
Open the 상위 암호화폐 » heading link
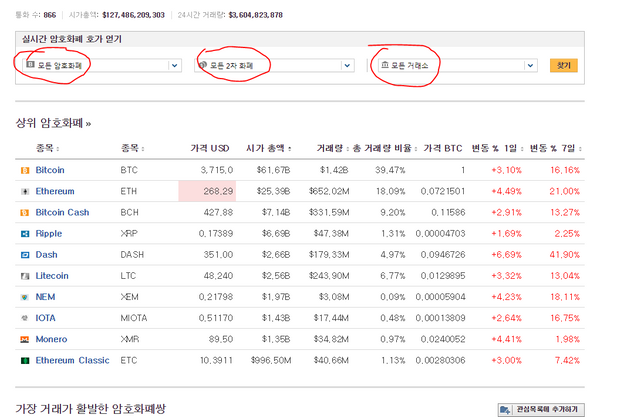[53, 123]
